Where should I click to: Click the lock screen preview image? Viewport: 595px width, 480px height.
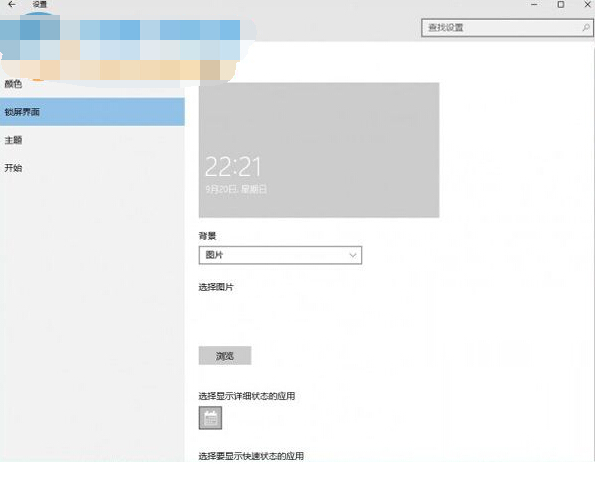(x=319, y=150)
